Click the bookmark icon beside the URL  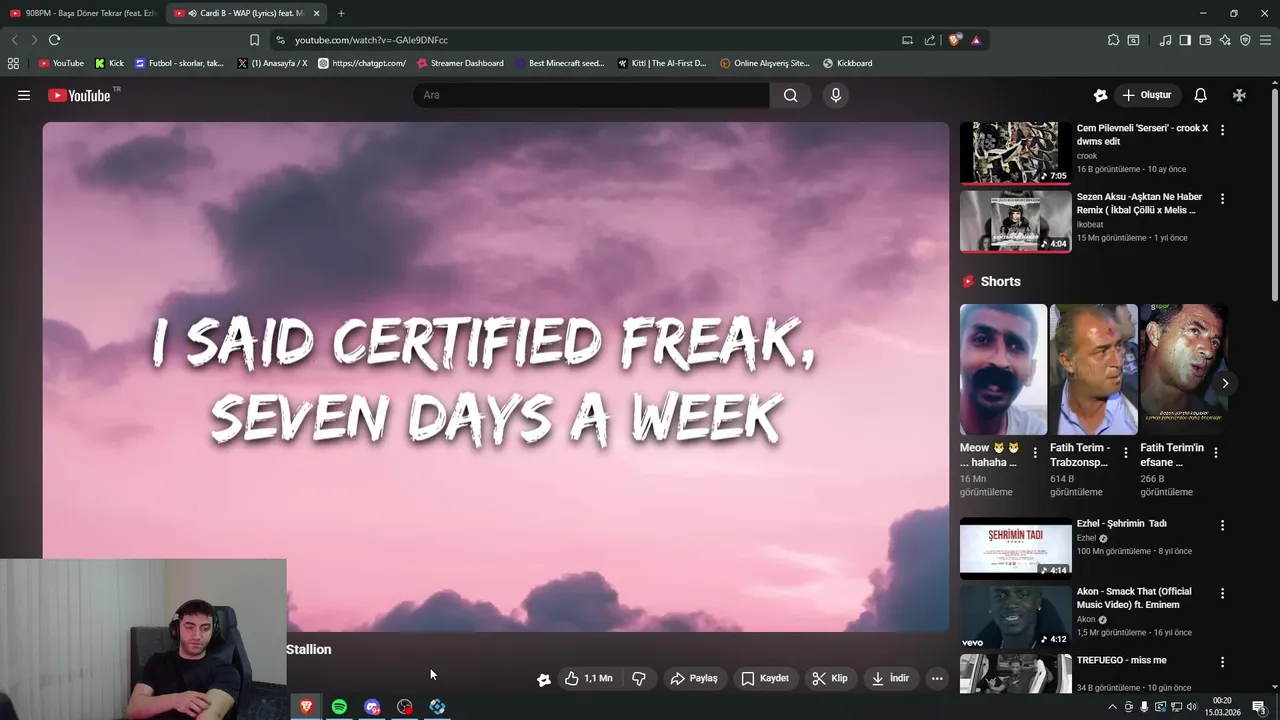coord(254,40)
